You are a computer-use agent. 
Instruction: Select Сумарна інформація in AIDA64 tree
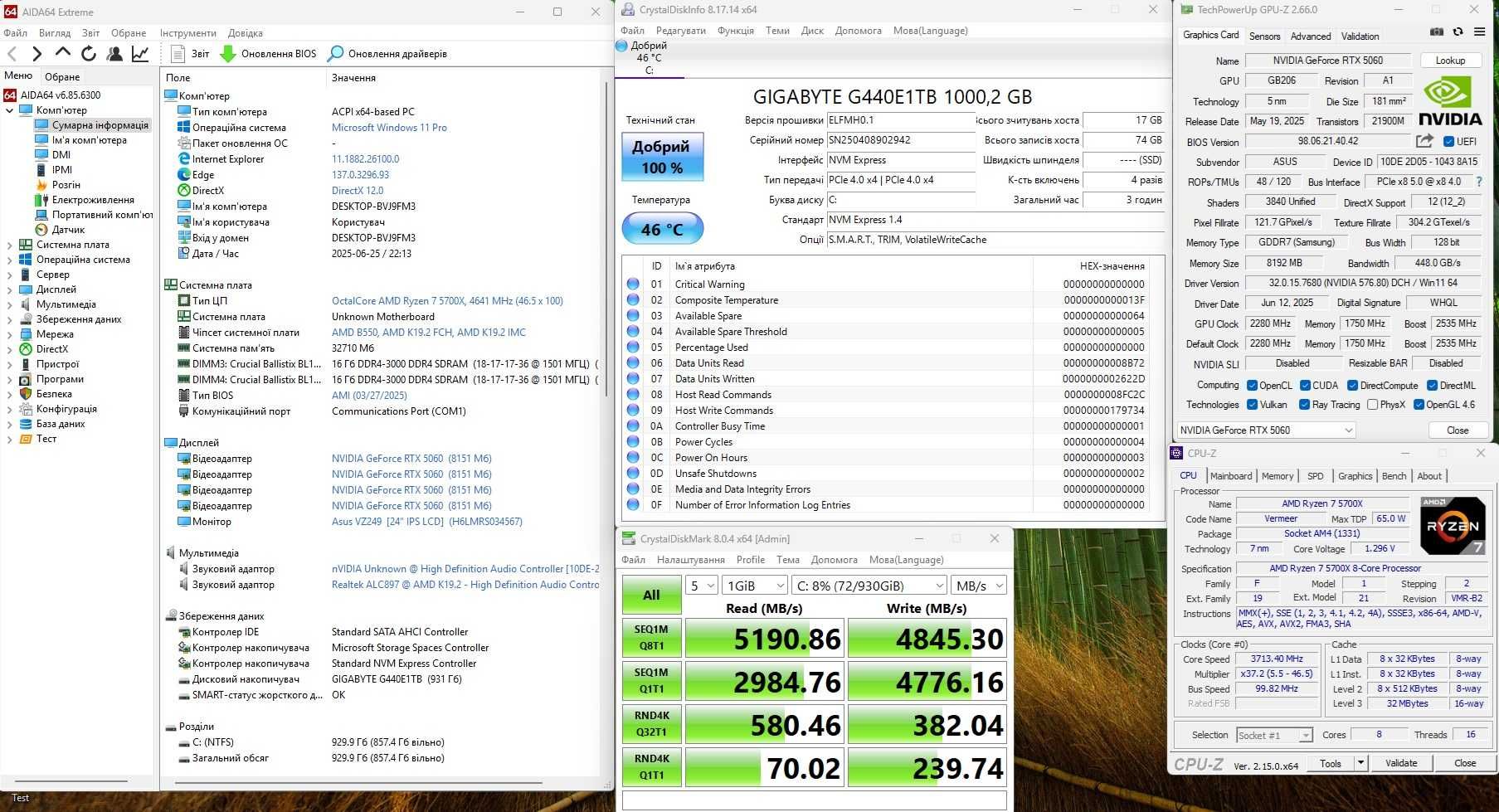tap(92, 125)
